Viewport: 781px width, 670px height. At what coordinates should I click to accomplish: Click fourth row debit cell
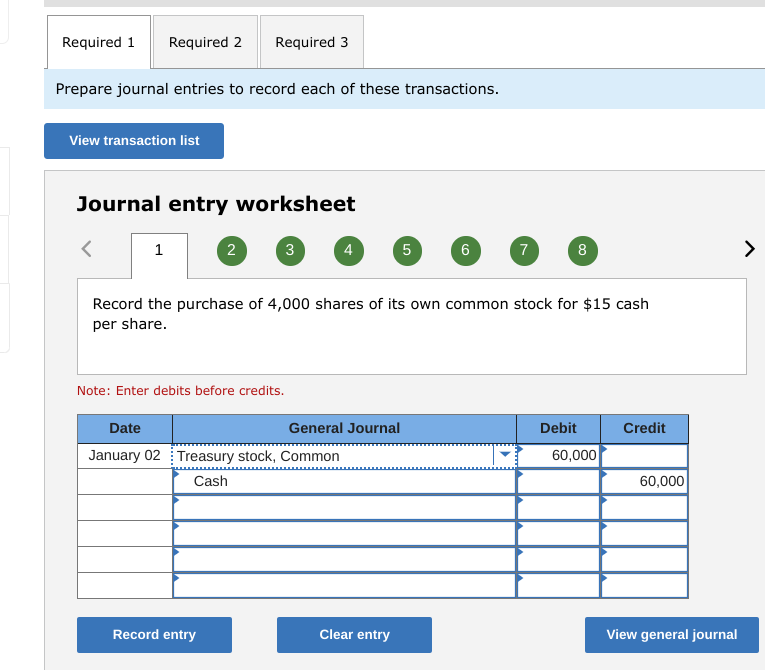coord(558,534)
